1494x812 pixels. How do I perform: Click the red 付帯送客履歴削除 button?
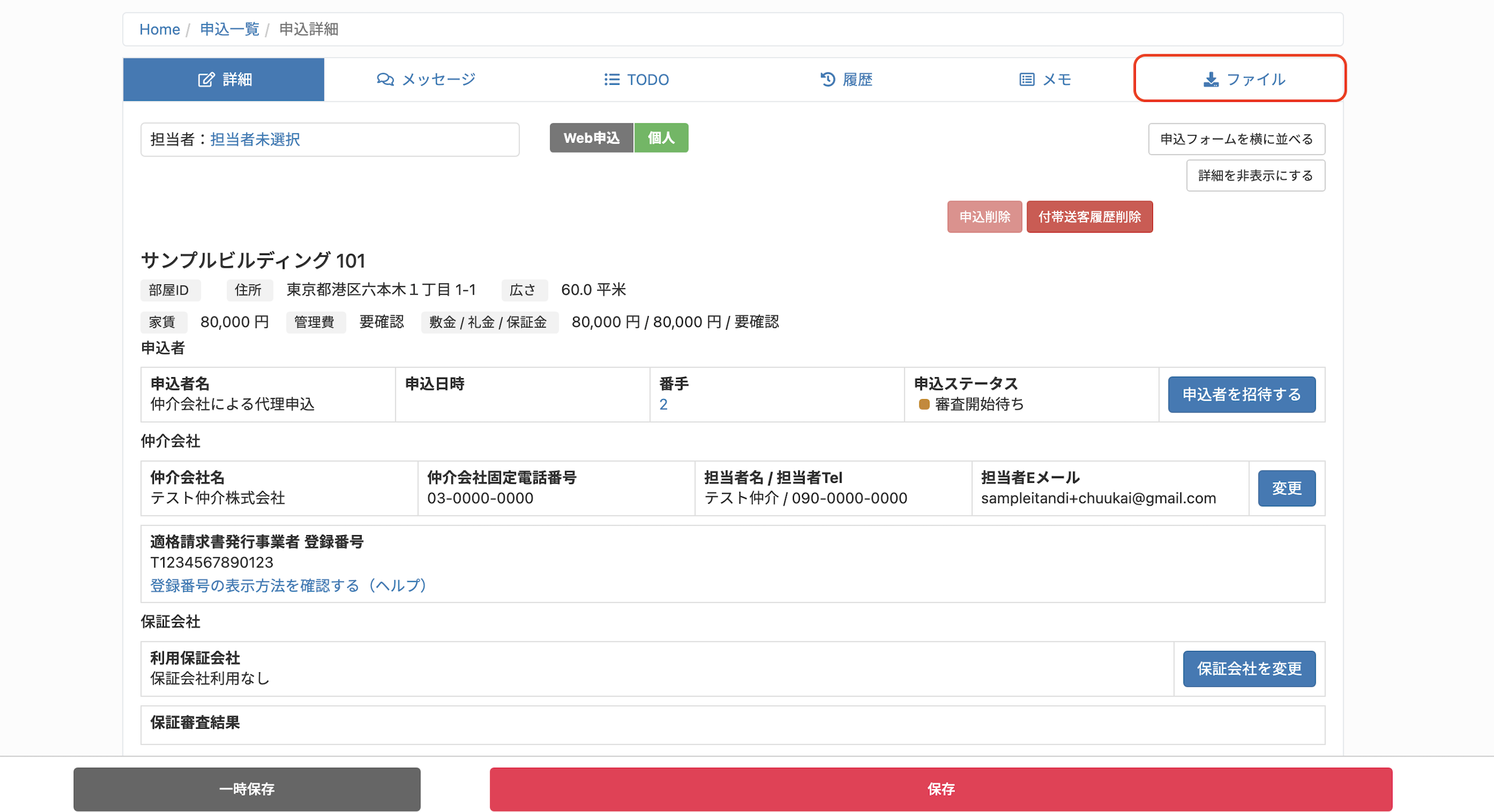[x=1089, y=217]
